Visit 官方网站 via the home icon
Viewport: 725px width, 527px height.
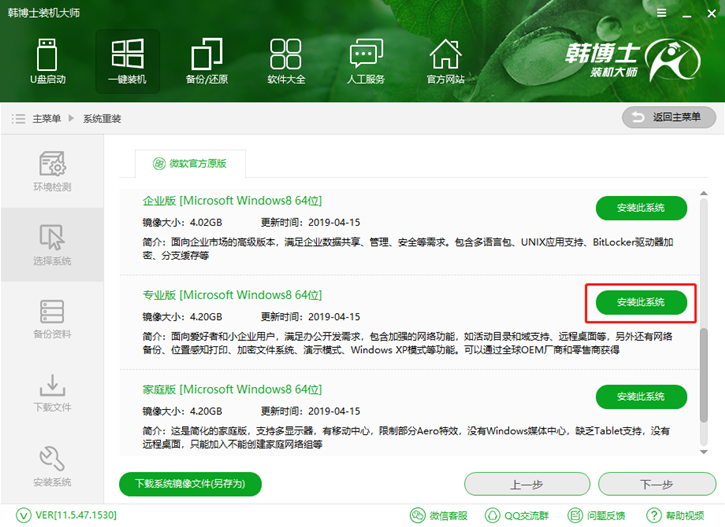[x=445, y=60]
